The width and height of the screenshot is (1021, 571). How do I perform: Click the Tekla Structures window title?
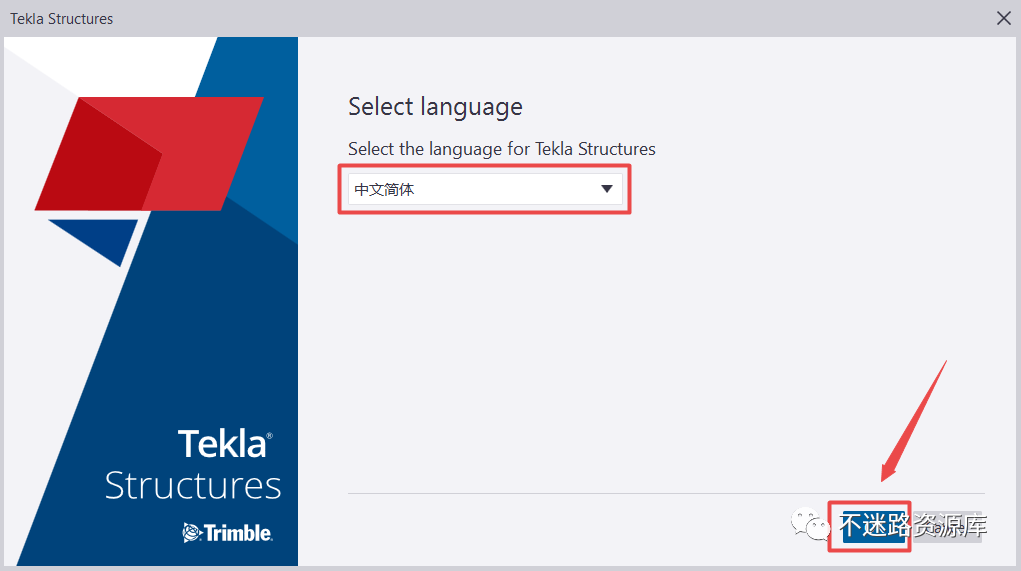[x=61, y=19]
